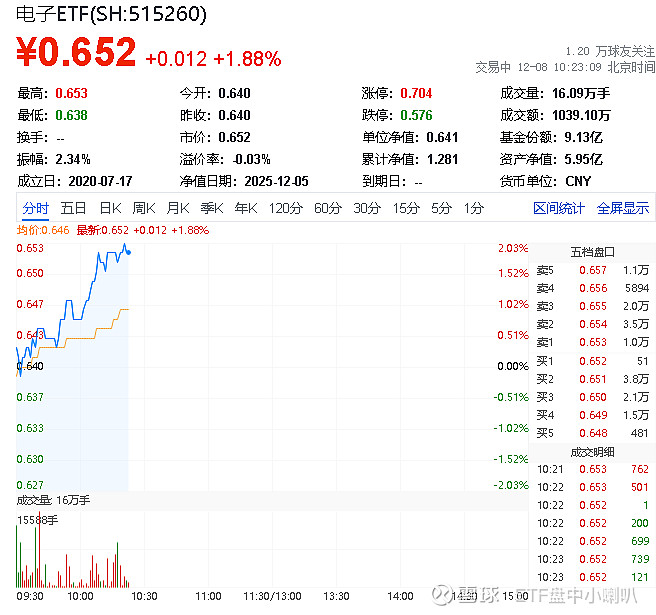Click the 成交明细 trade details header
This screenshot has height=615, width=656.
coord(592,452)
